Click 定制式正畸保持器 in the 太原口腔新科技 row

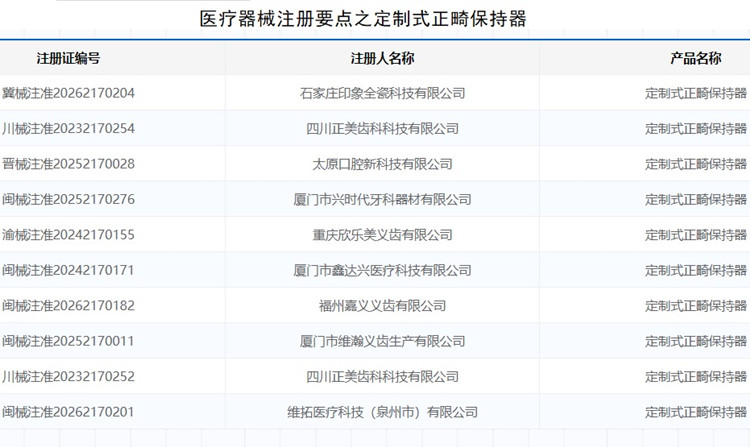point(696,164)
